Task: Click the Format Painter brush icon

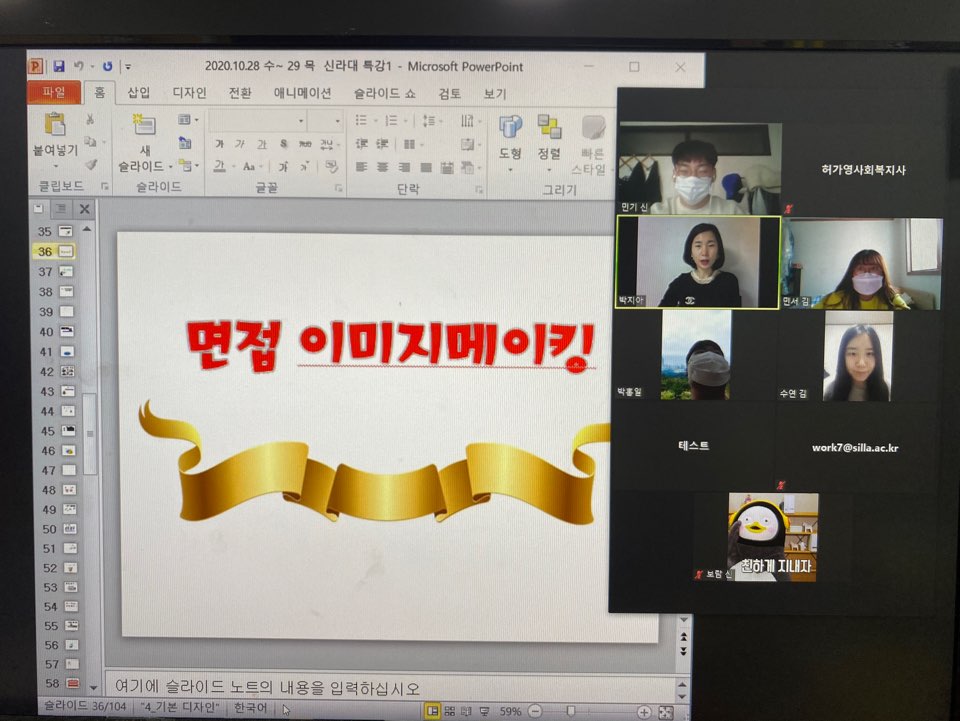Action: click(x=91, y=164)
